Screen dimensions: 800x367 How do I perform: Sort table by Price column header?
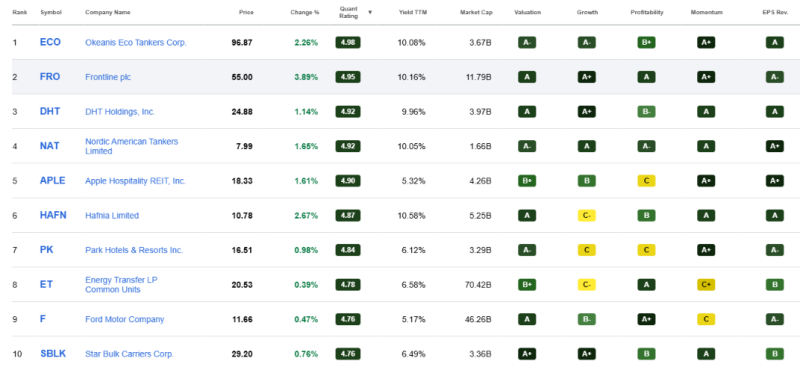(246, 12)
